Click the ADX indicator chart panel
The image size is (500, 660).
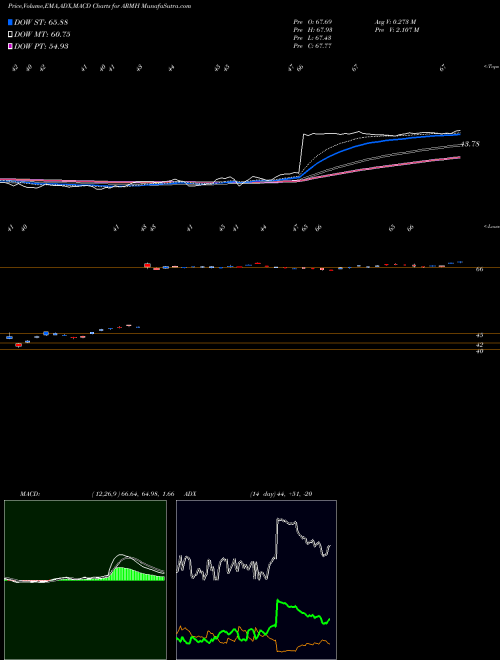tap(256, 580)
